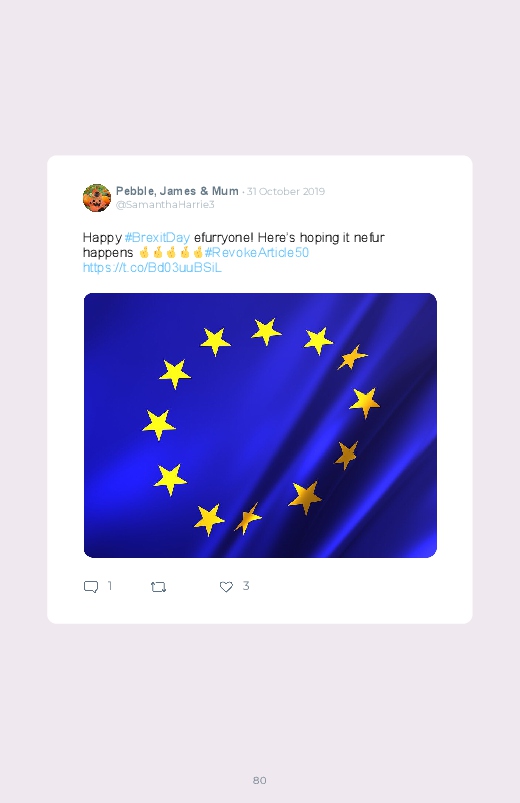Open the #BrexitDay hashtag
520x803 pixels.
tap(157, 238)
